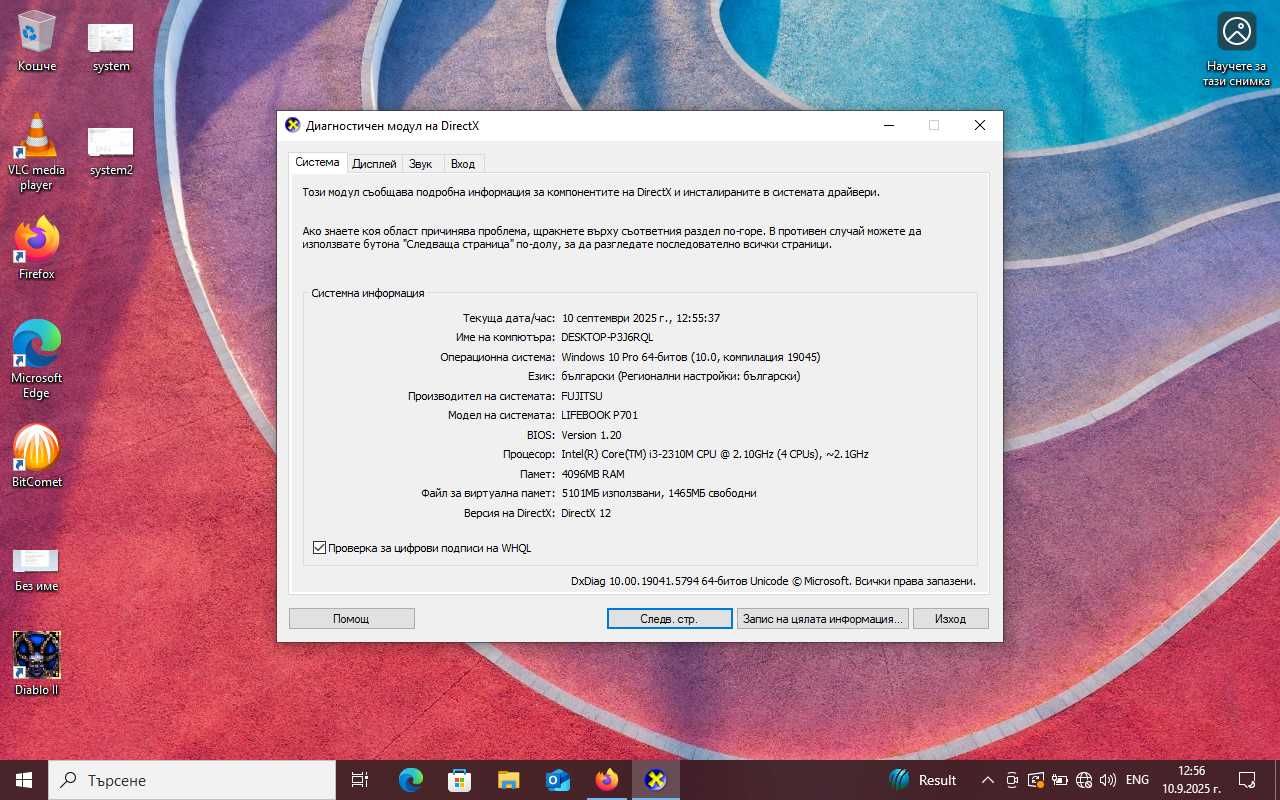The height and width of the screenshot is (800, 1280).
Task: Click the DirectX window title bar icon
Action: click(x=293, y=126)
